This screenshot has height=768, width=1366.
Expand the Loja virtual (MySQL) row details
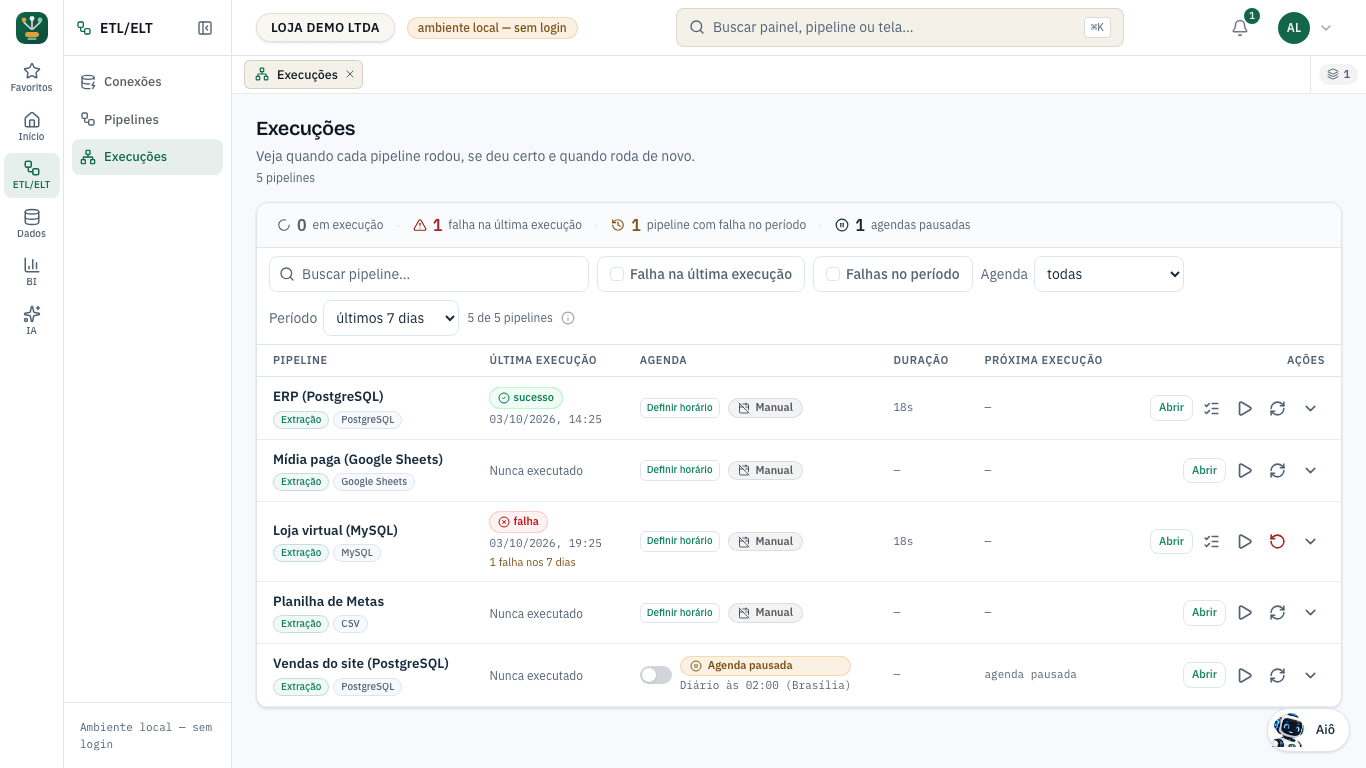(1310, 541)
